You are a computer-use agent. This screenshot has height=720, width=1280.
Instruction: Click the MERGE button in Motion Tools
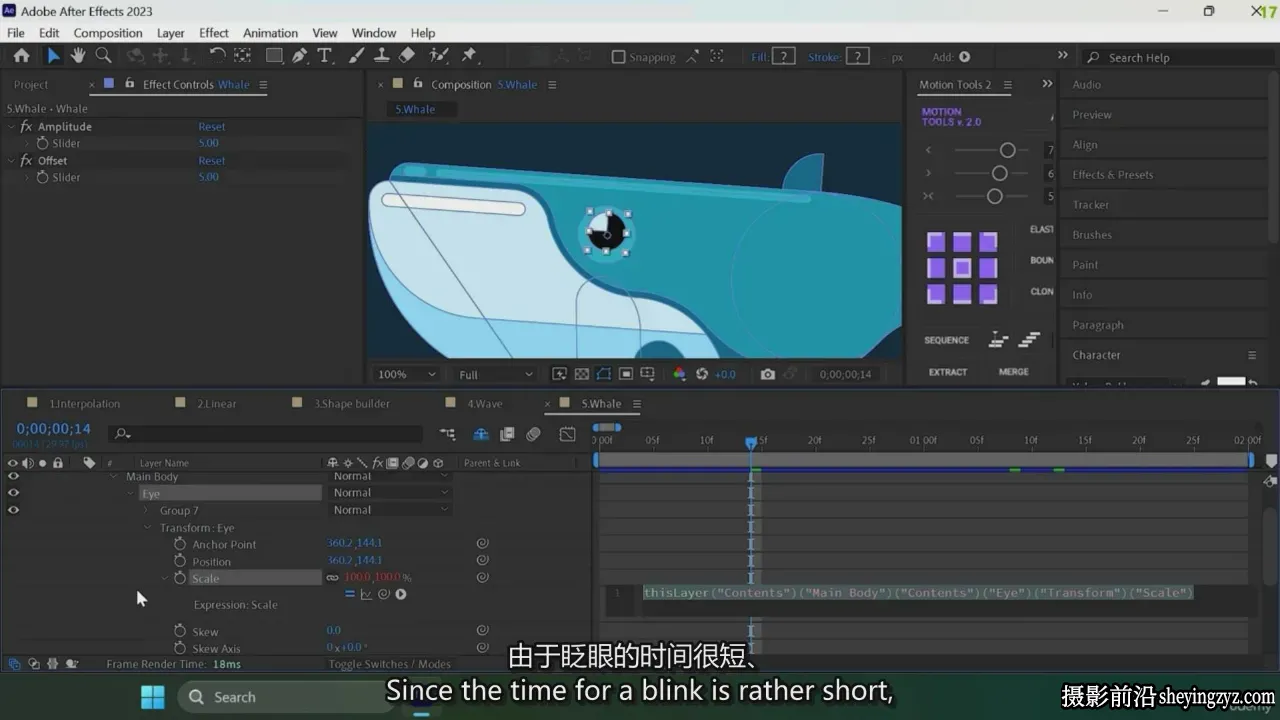click(x=1013, y=372)
